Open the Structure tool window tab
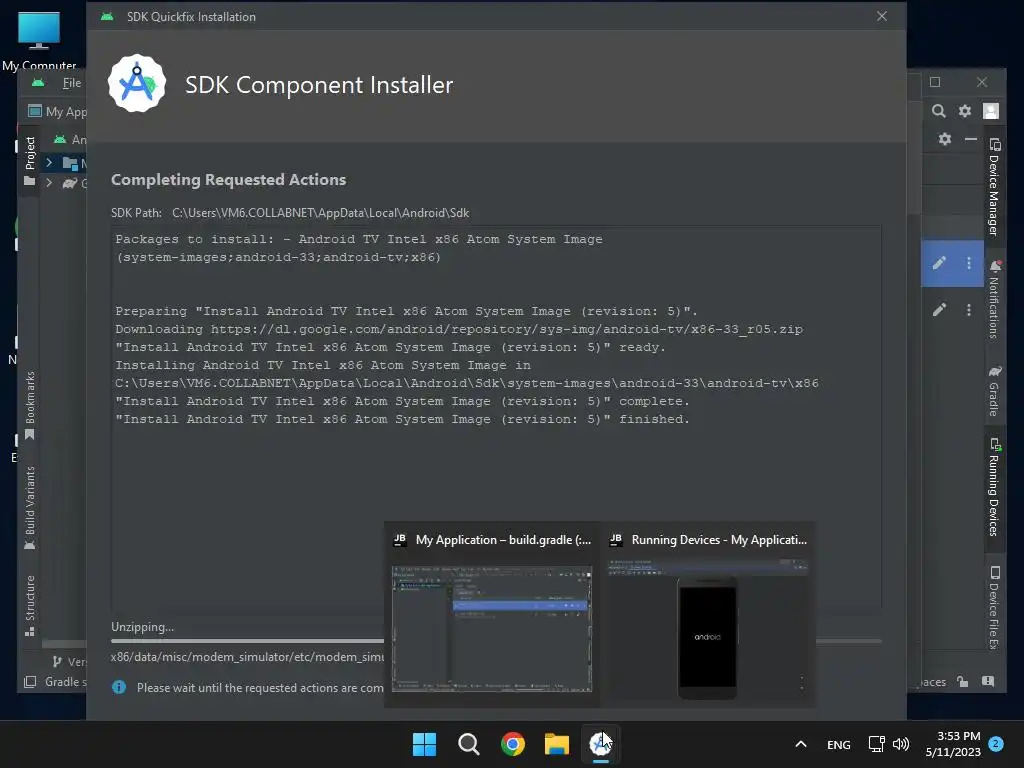The width and height of the screenshot is (1024, 768). pyautogui.click(x=30, y=605)
